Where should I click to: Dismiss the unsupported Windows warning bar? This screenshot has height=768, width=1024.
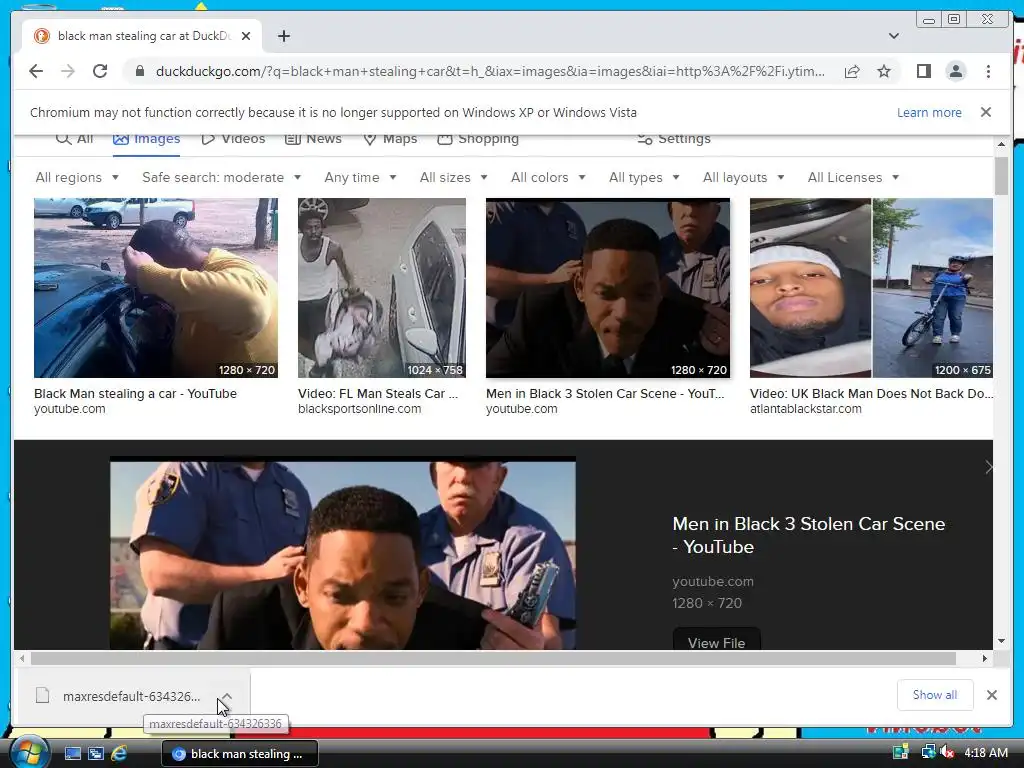[985, 112]
